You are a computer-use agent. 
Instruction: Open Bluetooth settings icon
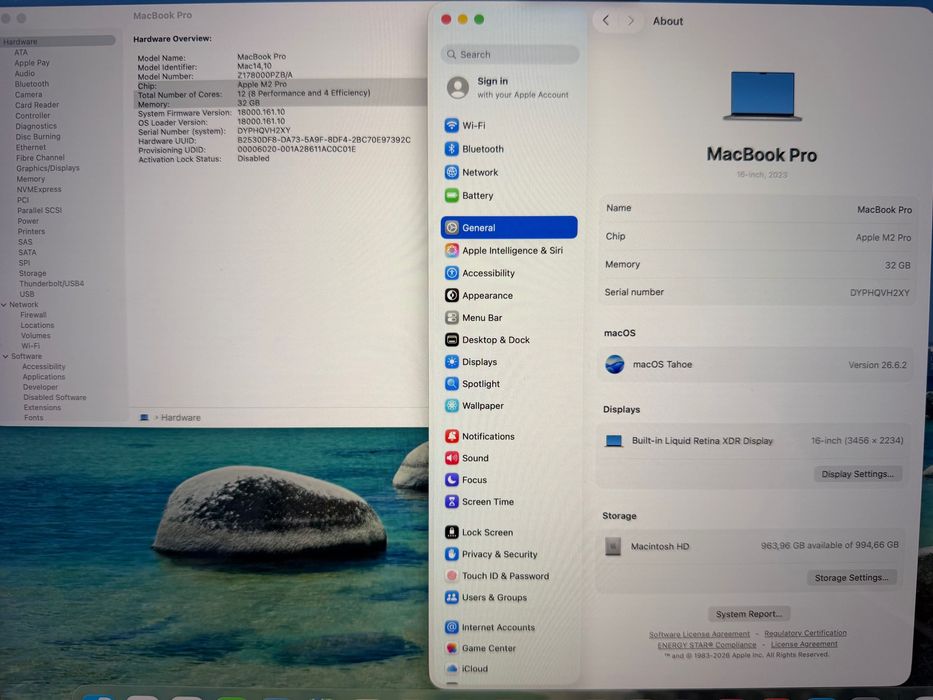point(452,149)
